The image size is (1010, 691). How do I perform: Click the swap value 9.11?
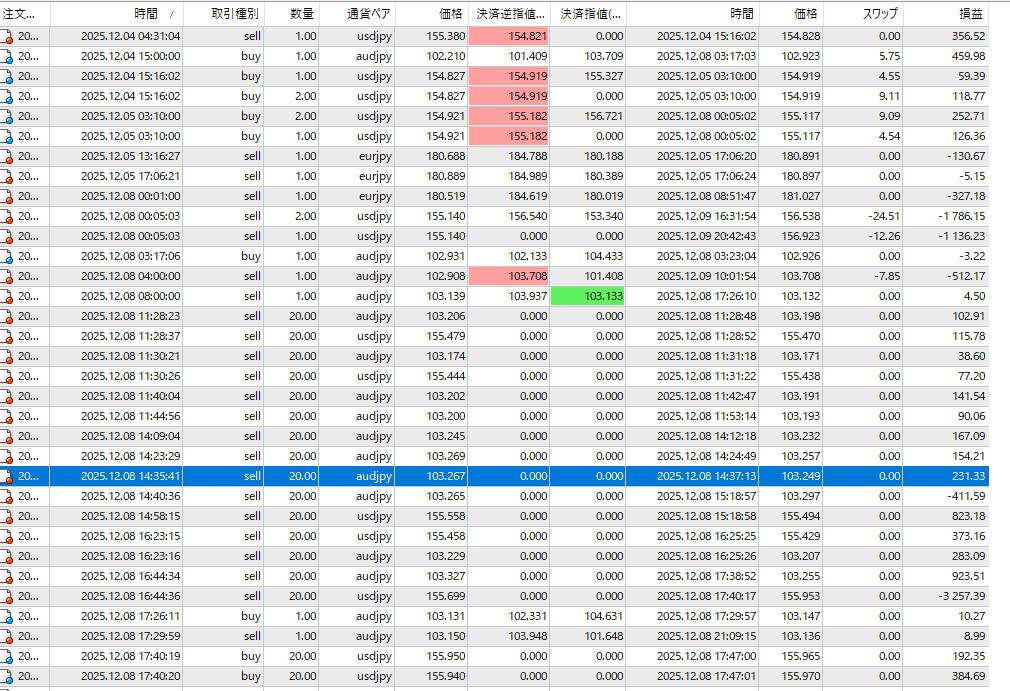(890, 96)
